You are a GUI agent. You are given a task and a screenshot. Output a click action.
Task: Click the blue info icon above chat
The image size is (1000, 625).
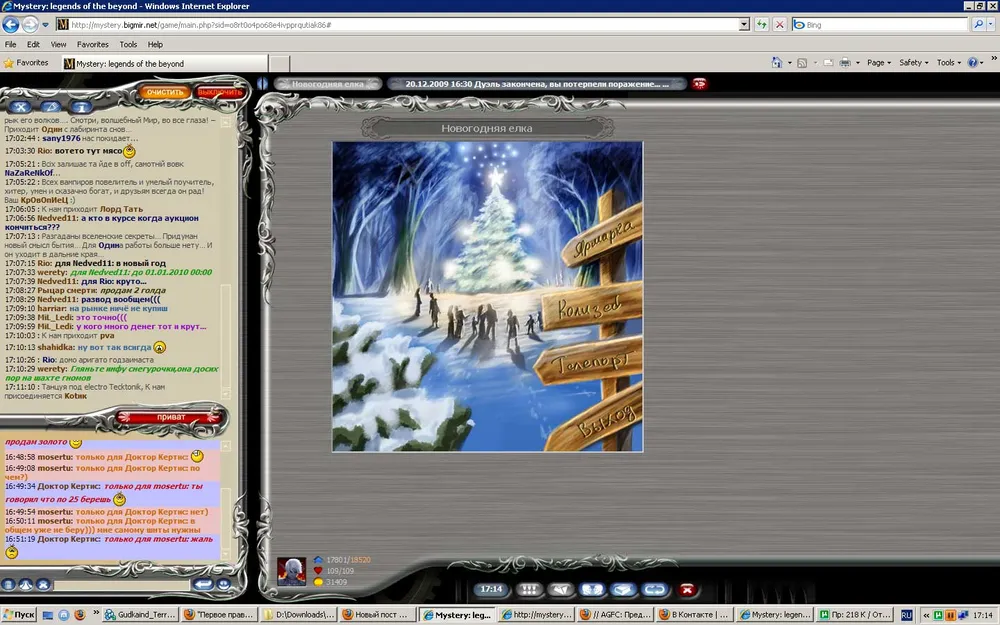(82, 107)
